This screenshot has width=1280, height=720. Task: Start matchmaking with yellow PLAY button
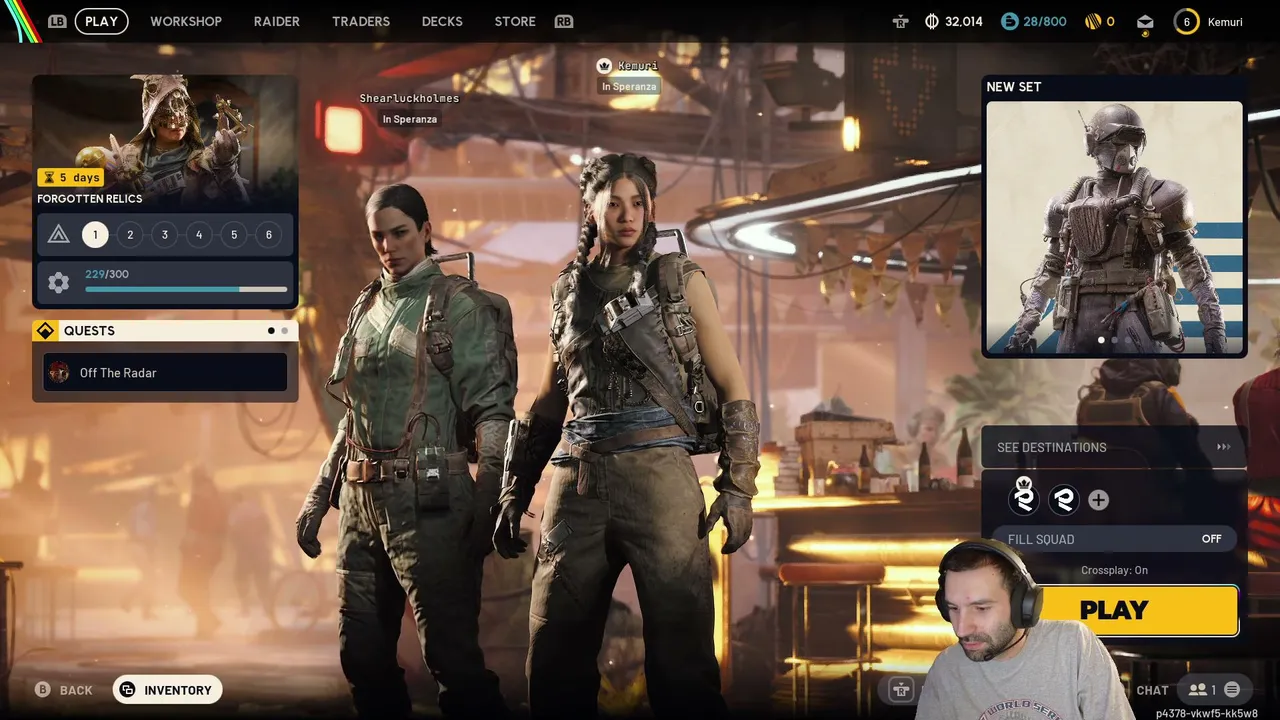pos(1138,610)
